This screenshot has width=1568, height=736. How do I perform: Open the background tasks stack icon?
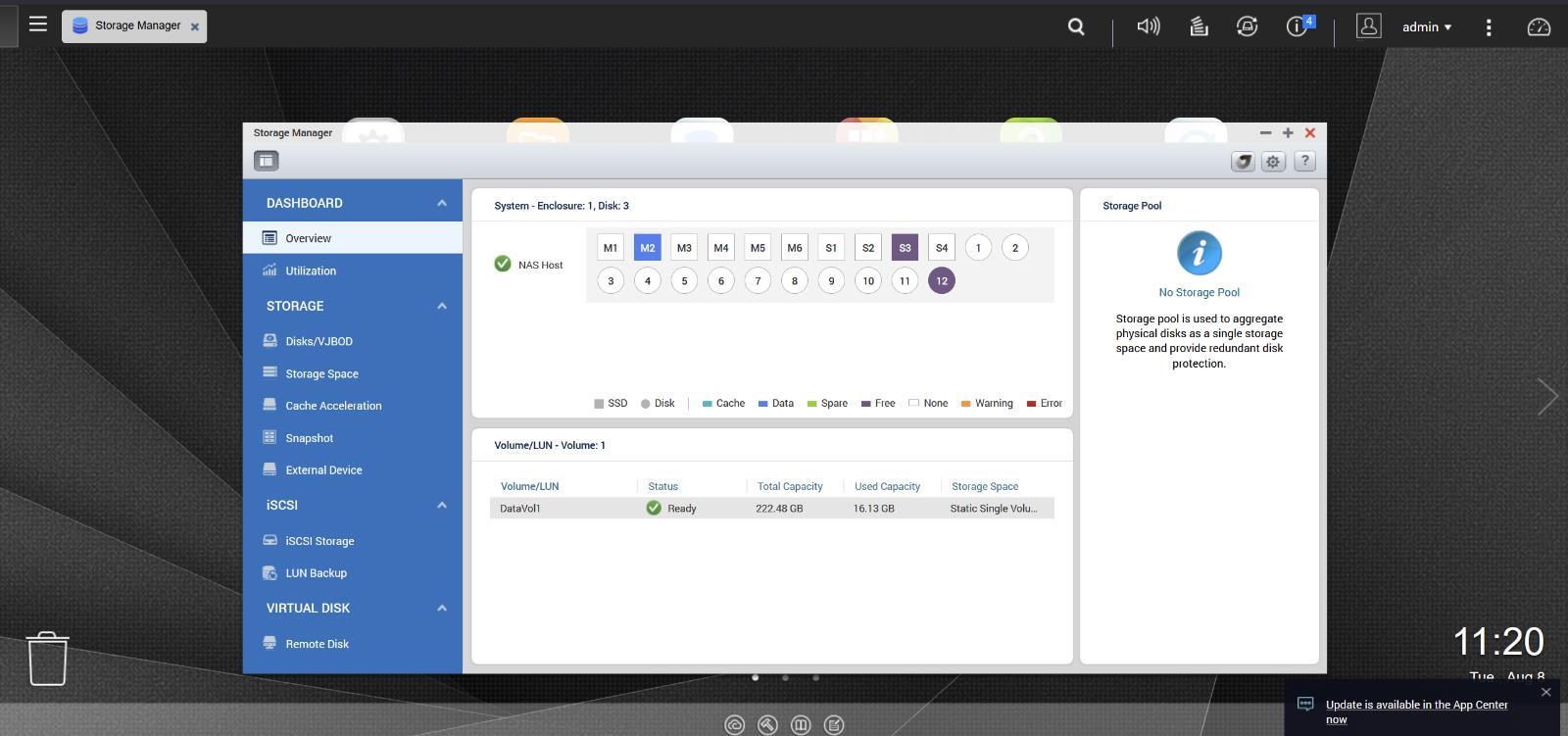pyautogui.click(x=1199, y=26)
